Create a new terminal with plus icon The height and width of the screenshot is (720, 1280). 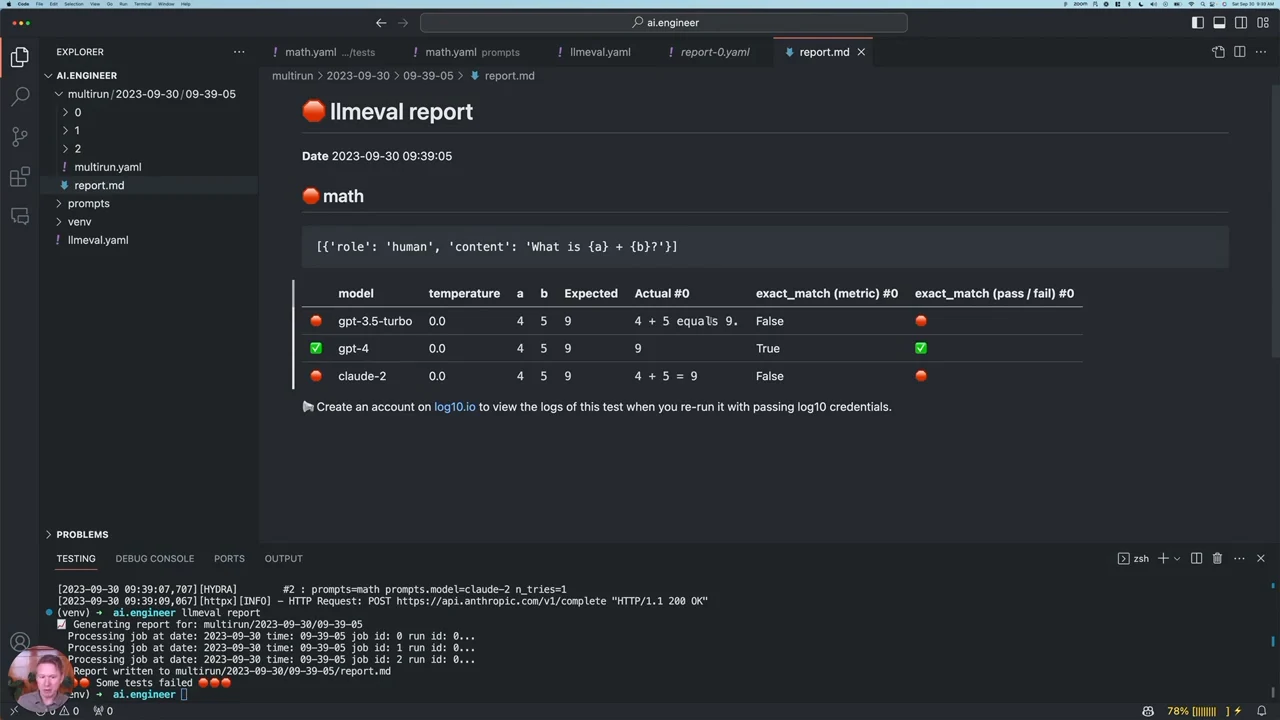[x=1163, y=558]
